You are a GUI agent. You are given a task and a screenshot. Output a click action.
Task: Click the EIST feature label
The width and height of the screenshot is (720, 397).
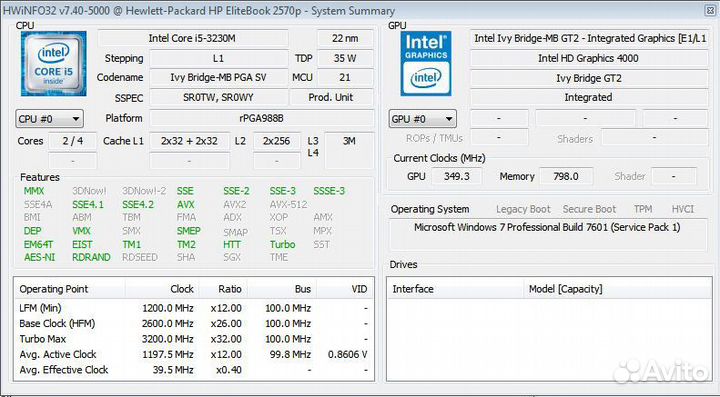pyautogui.click(x=82, y=245)
